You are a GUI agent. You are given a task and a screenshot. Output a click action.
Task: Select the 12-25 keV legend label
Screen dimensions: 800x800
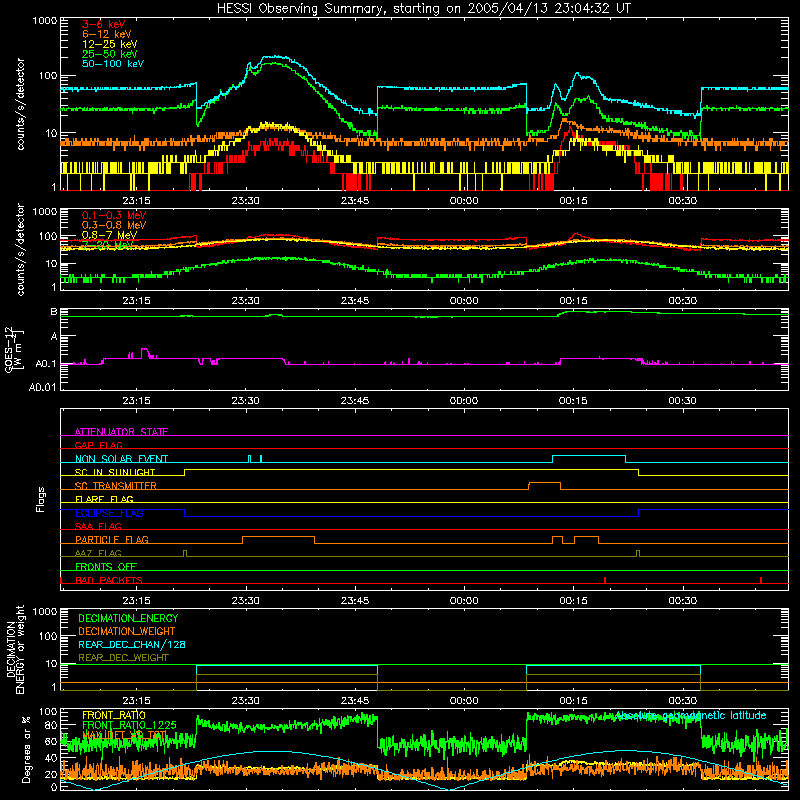(x=109, y=44)
